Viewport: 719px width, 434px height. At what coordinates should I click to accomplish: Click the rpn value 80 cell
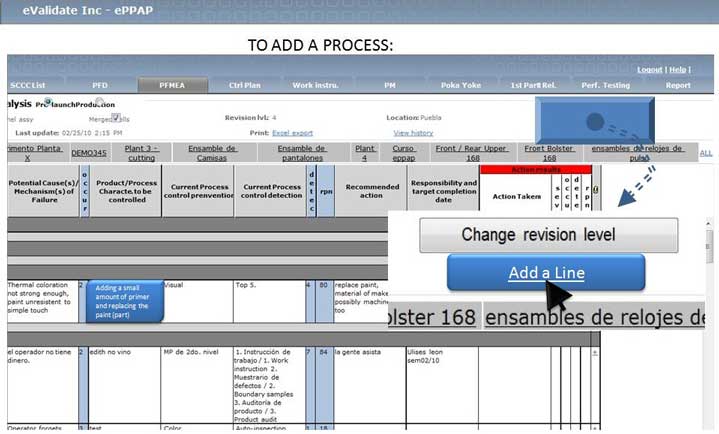tap(325, 301)
